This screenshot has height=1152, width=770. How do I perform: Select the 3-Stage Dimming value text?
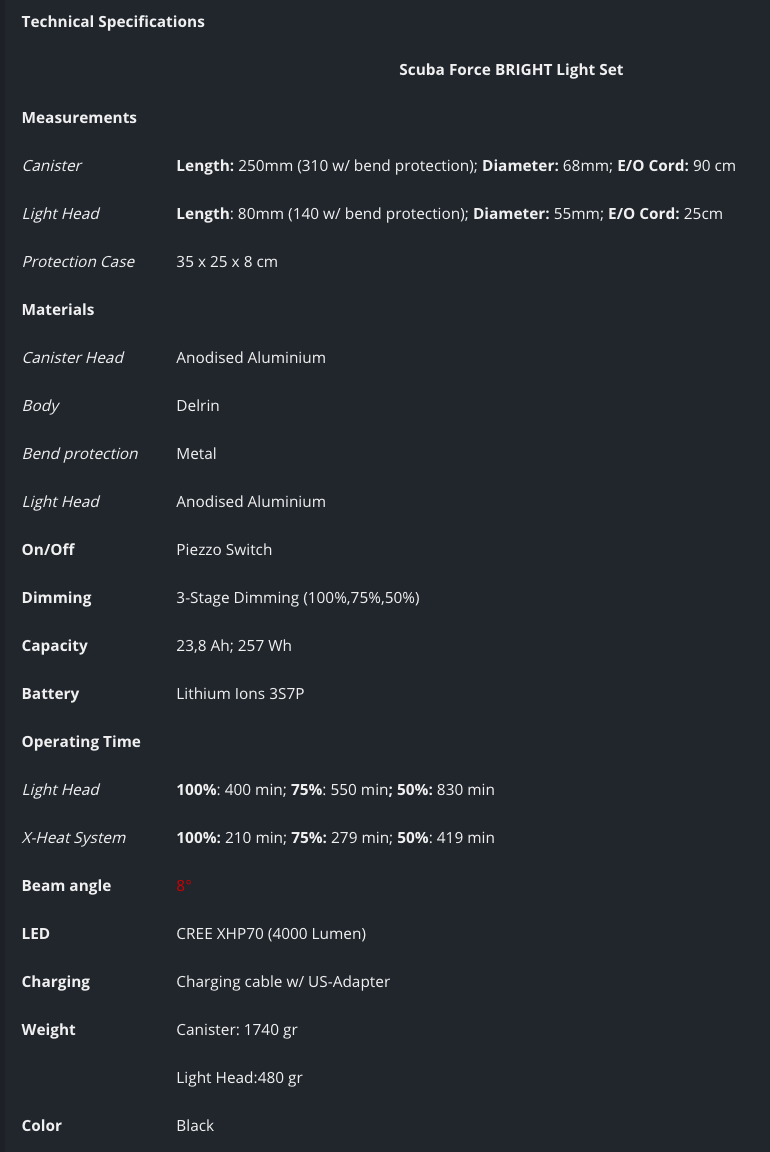tap(298, 598)
